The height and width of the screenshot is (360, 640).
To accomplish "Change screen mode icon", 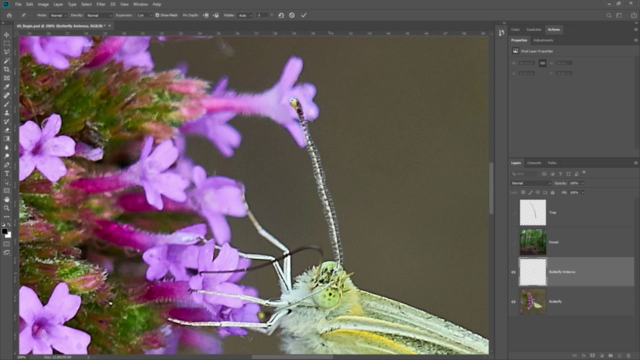I will pyautogui.click(x=7, y=253).
